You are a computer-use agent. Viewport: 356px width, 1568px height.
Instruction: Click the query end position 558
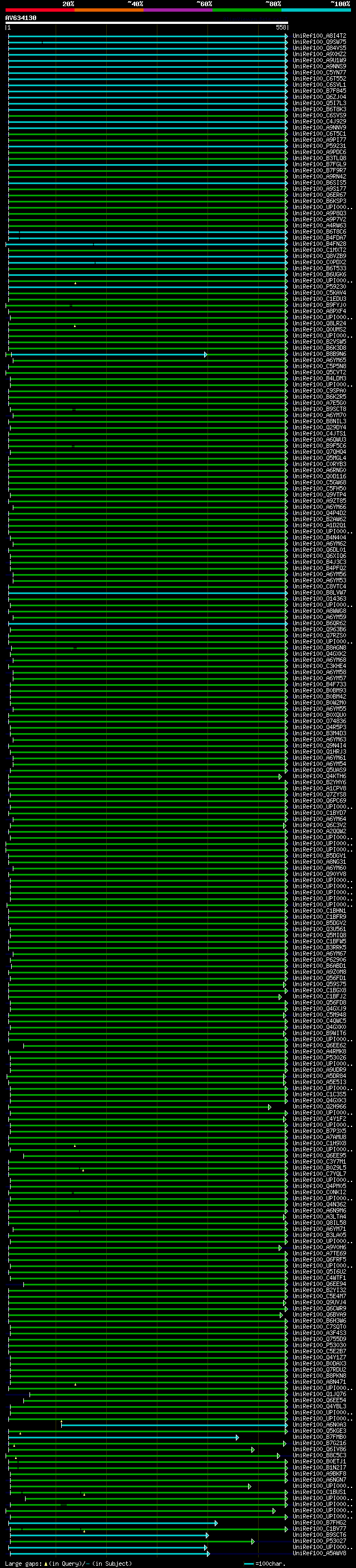tap(281, 27)
